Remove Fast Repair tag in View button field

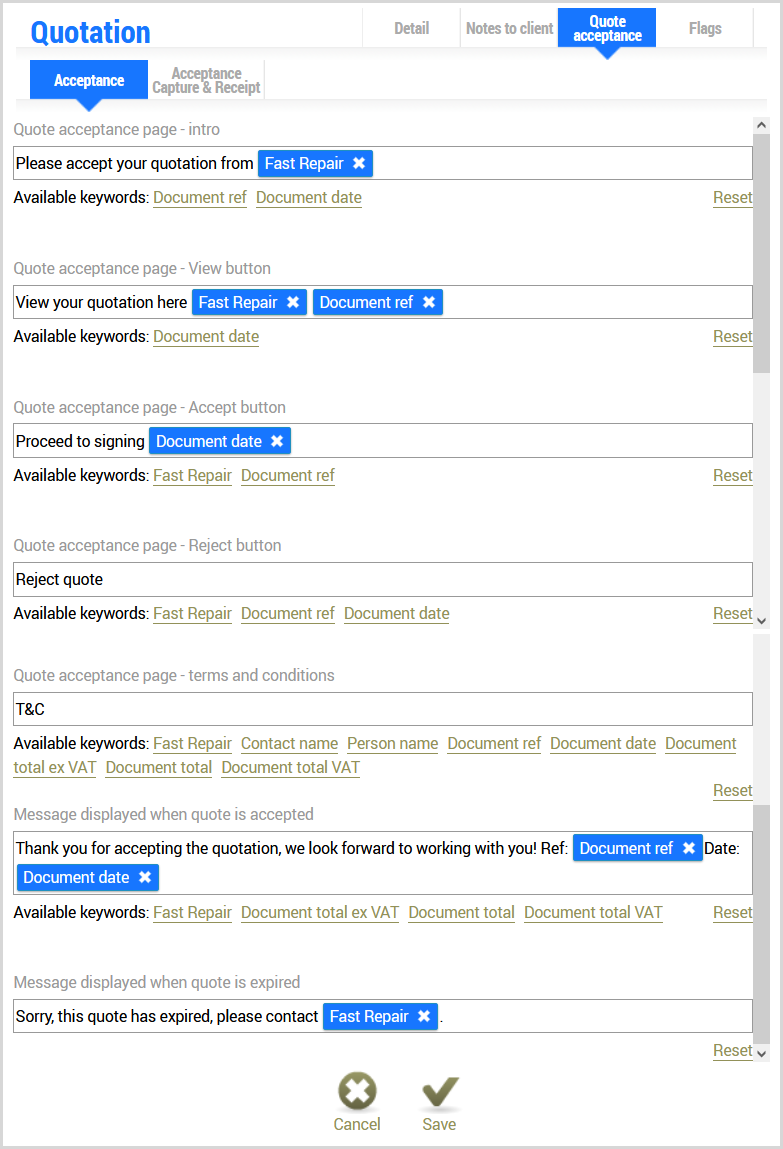[293, 302]
